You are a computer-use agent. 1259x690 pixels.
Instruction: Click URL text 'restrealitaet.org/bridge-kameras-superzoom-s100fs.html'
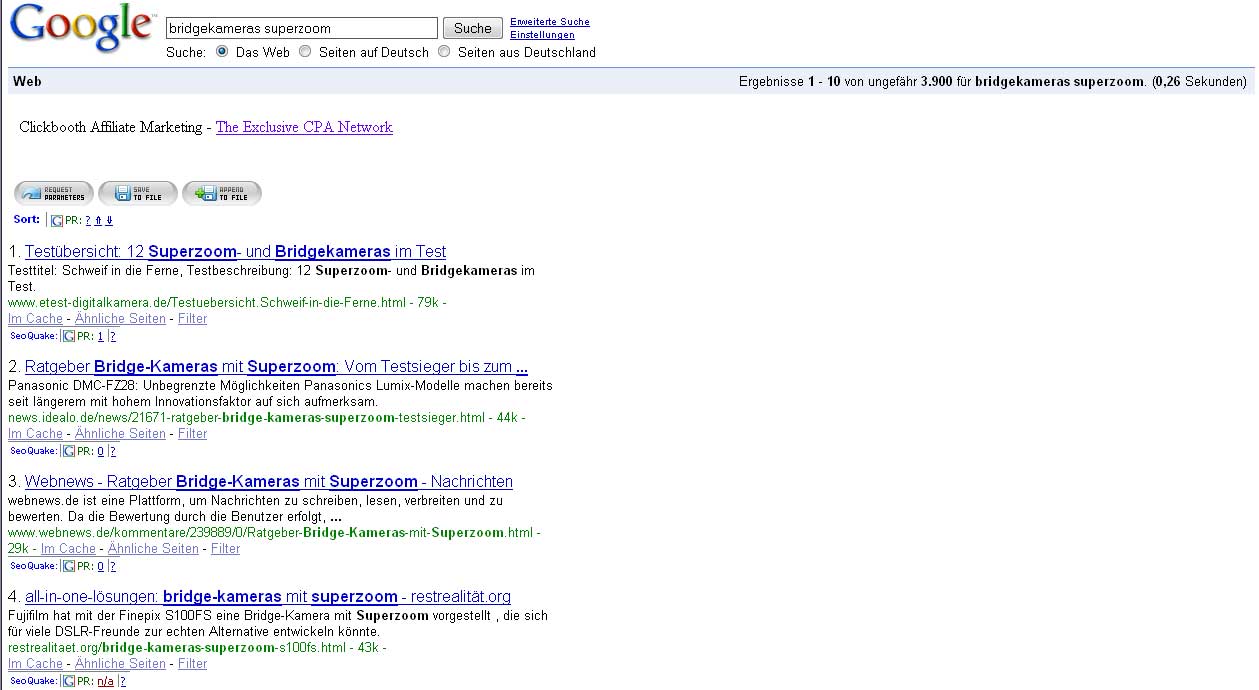pos(177,647)
